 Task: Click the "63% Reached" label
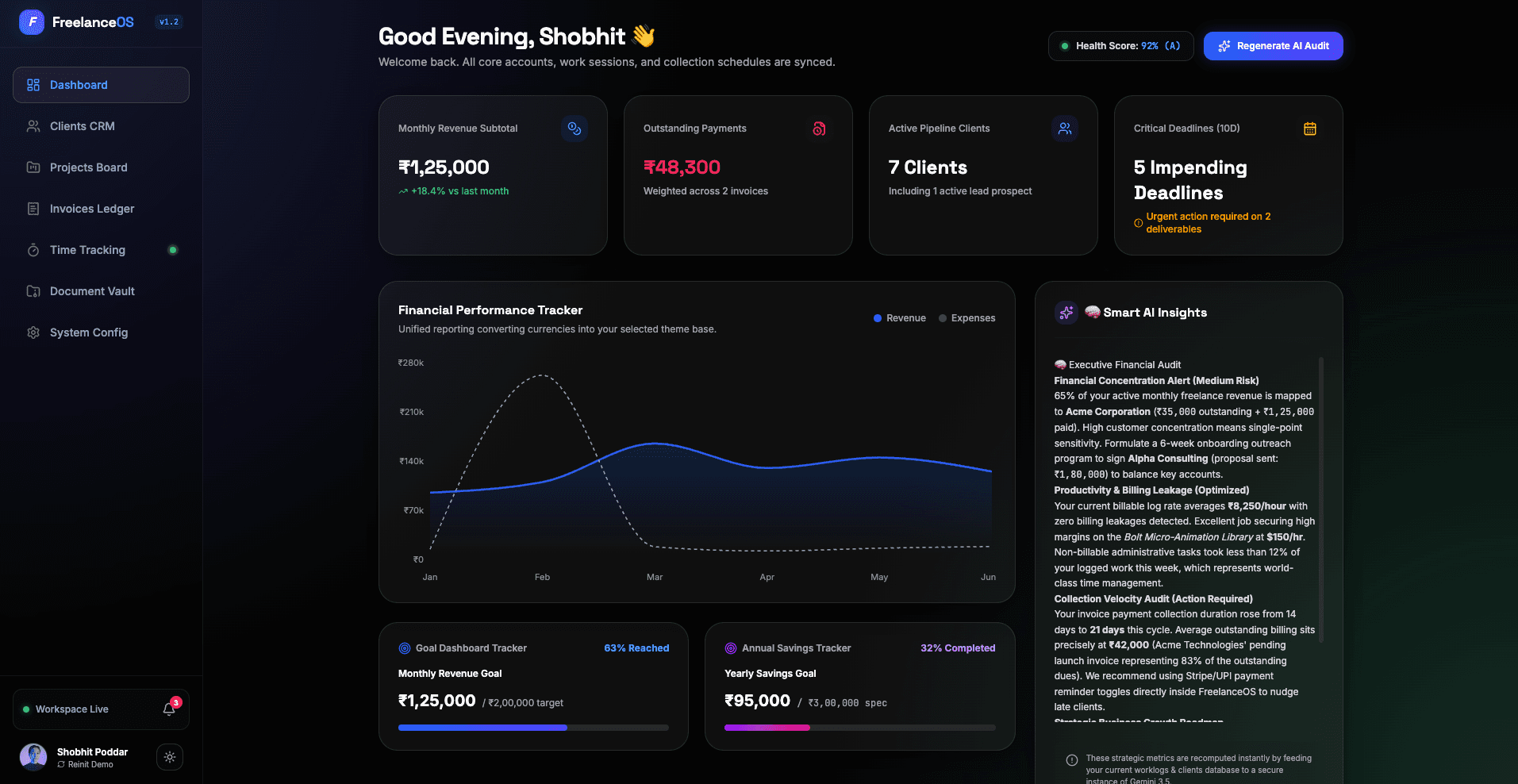coord(636,648)
